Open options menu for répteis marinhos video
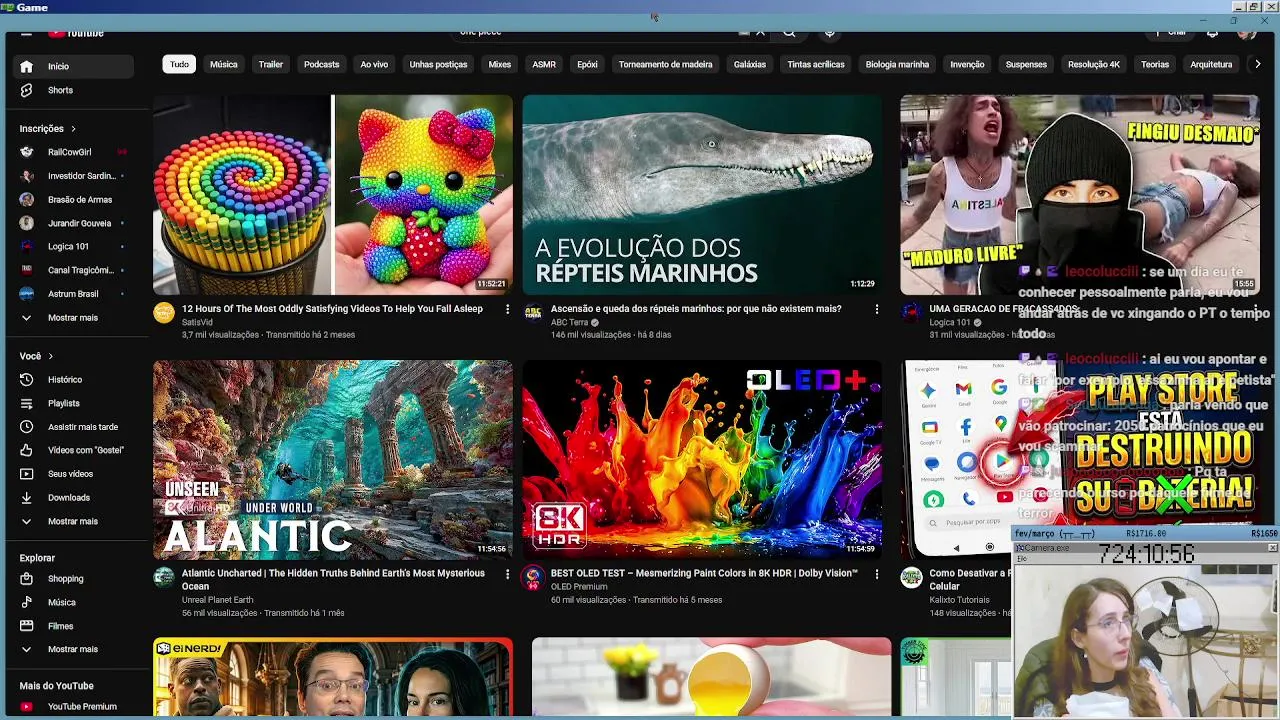This screenshot has height=720, width=1280. click(x=877, y=310)
